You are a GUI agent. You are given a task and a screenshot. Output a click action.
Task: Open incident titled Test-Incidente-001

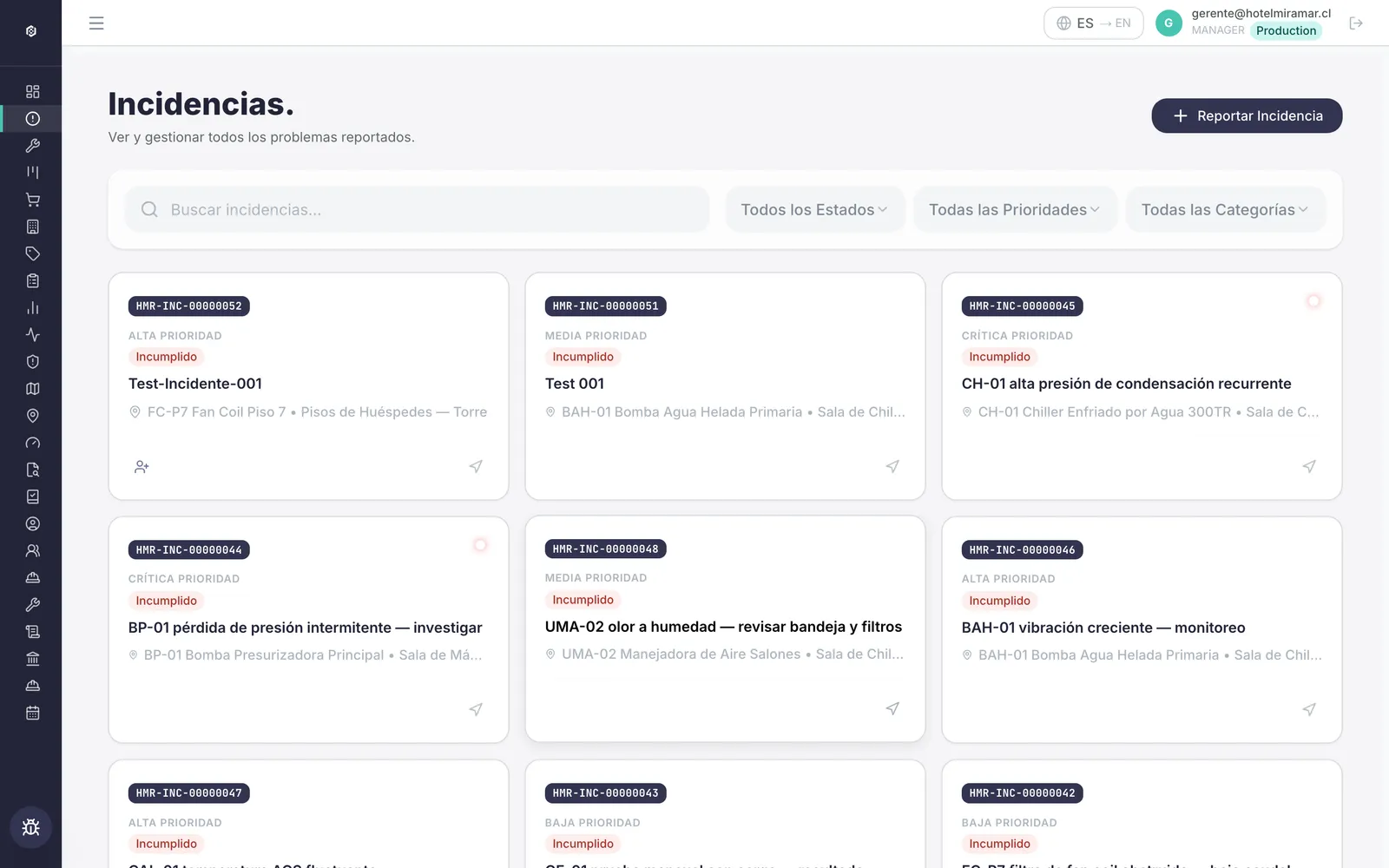tap(195, 384)
